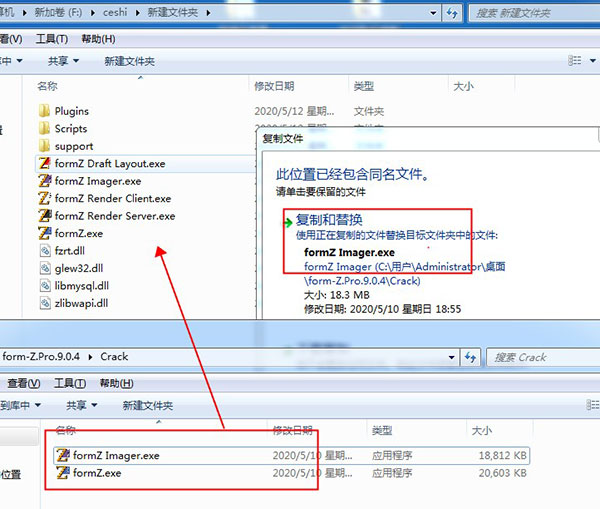This screenshot has height=509, width=600.
Task: Sort by 修改日期 column in top window
Action: click(274, 86)
